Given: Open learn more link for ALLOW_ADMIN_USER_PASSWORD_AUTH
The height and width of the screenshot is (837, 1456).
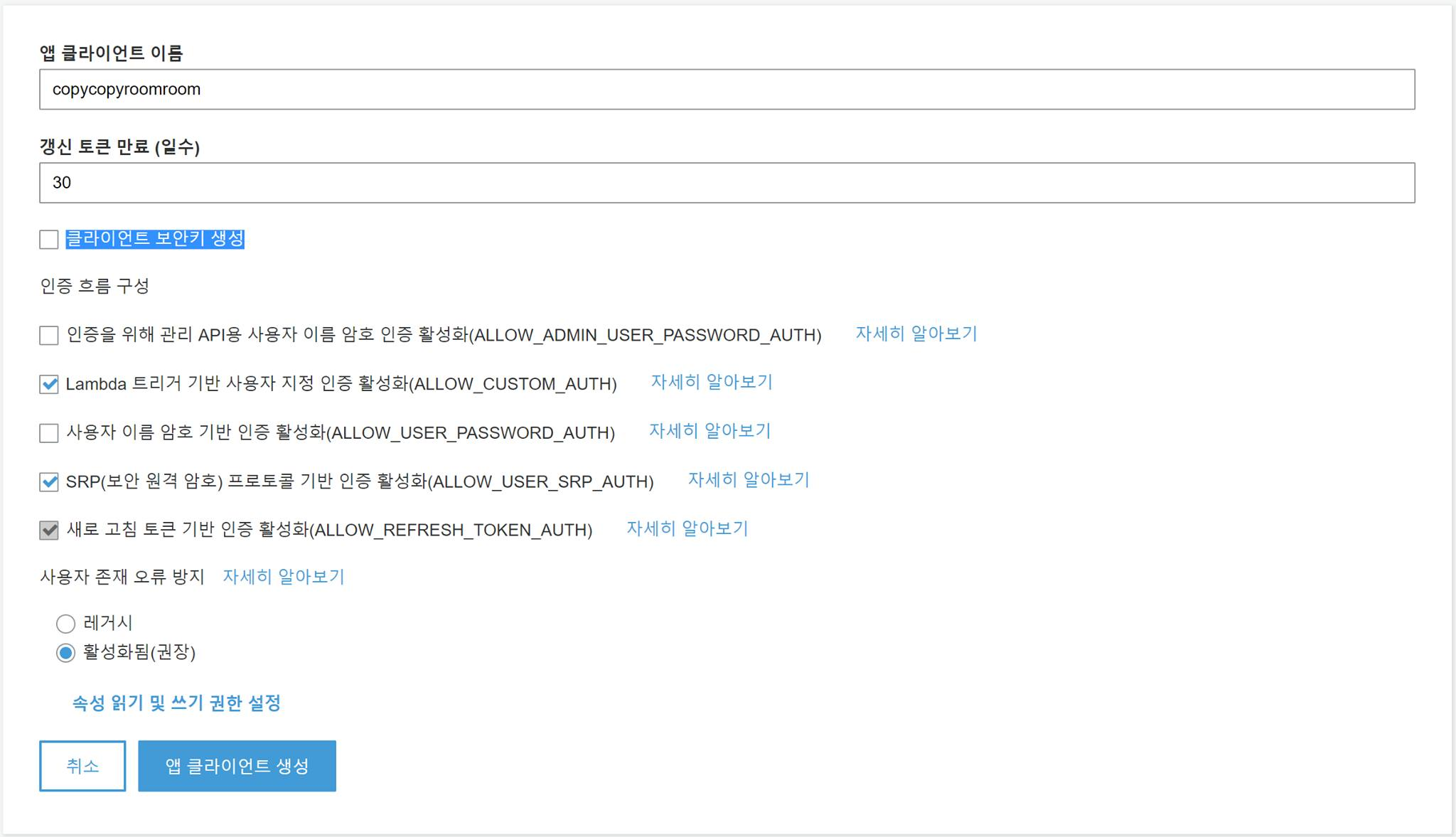Looking at the screenshot, I should [916, 334].
